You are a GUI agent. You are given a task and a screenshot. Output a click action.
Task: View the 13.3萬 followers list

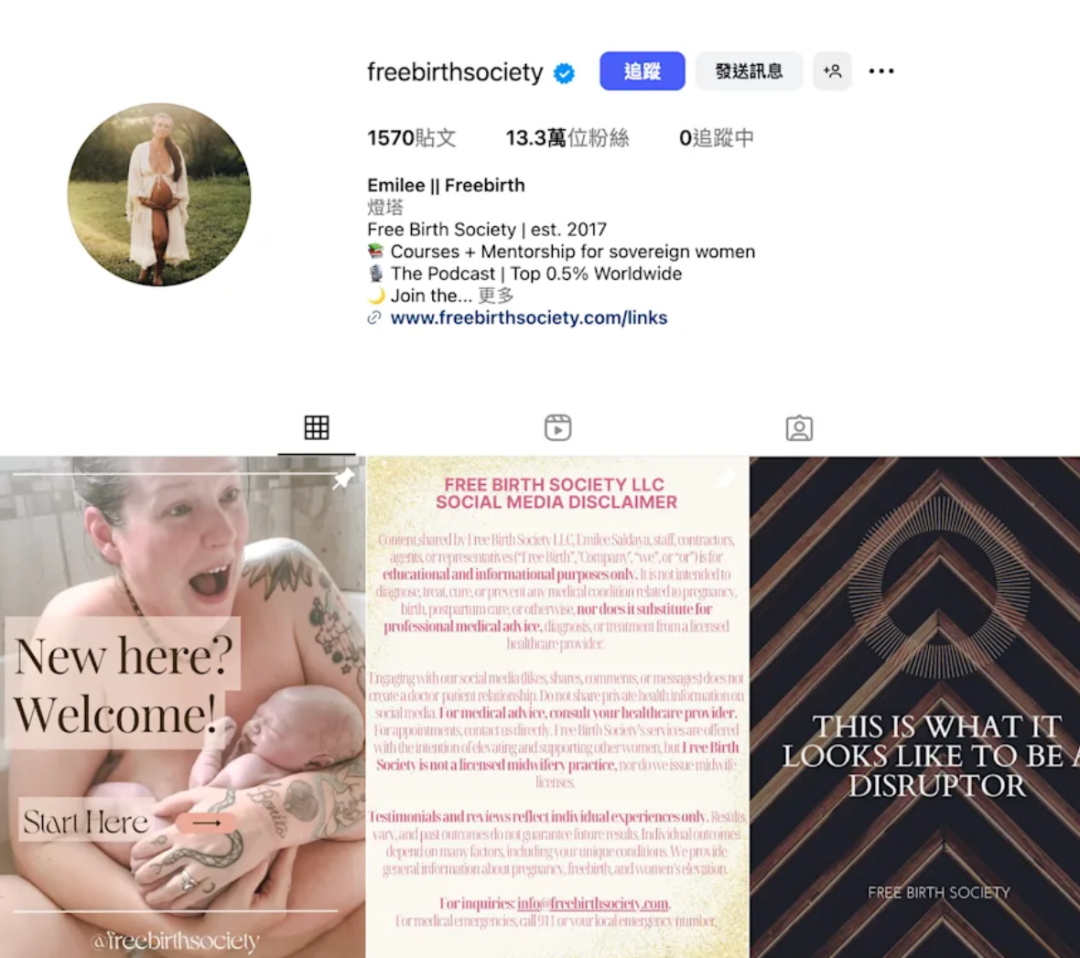568,138
